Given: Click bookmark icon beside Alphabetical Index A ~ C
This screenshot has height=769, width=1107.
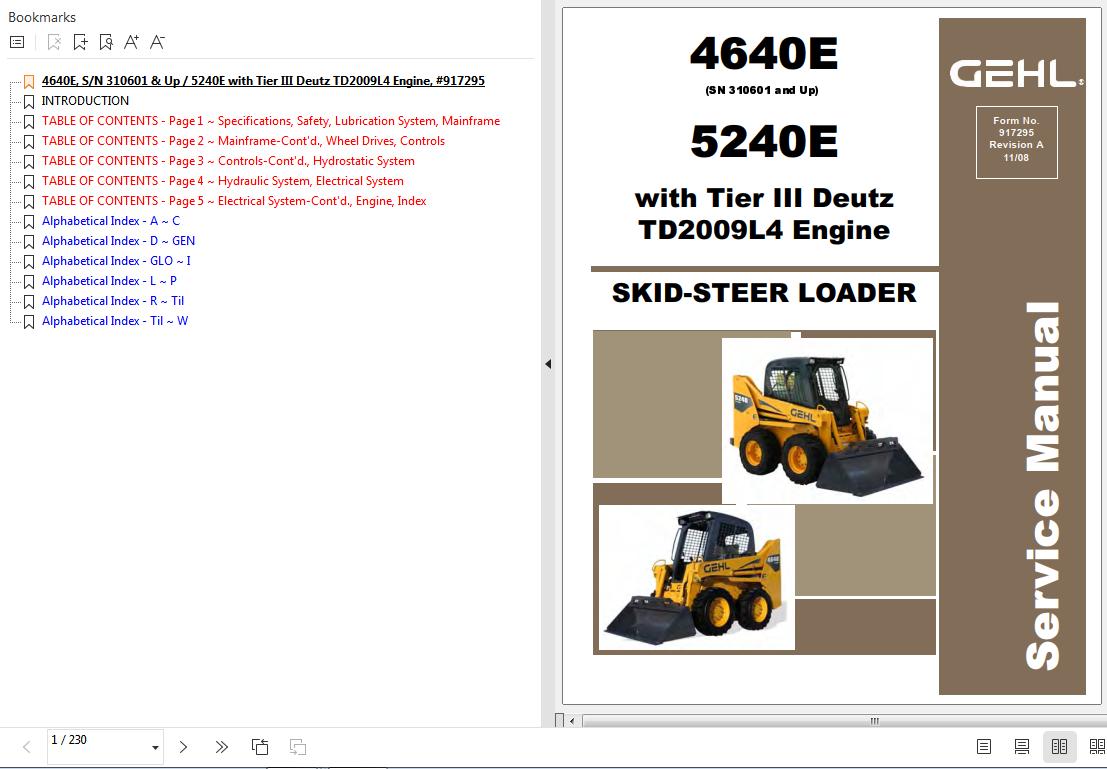Looking at the screenshot, I should tap(29, 222).
